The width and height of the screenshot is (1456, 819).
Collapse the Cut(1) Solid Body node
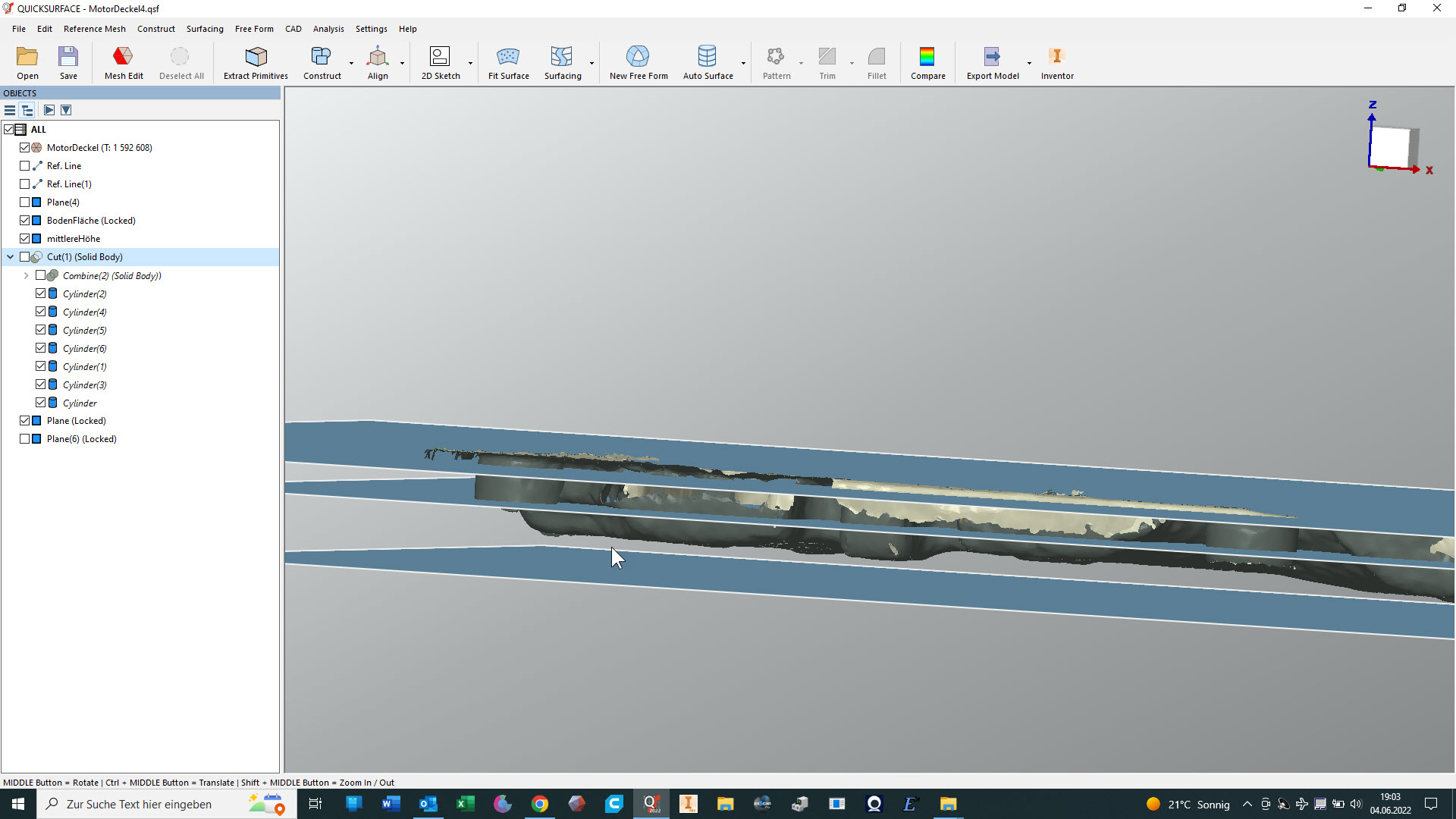11,257
